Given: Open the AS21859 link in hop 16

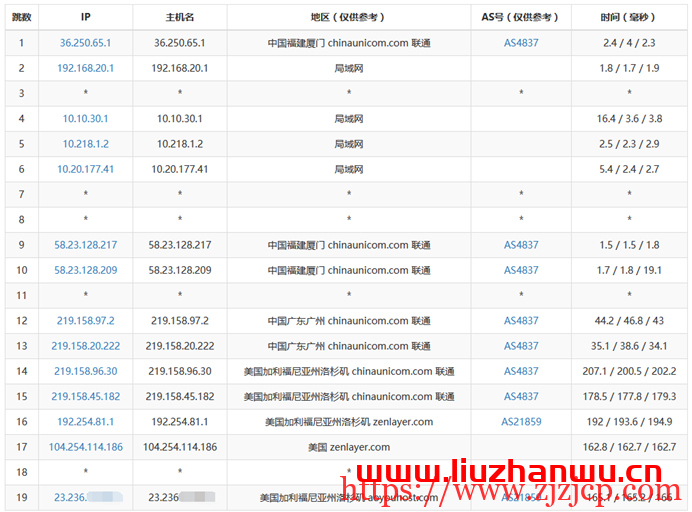Looking at the screenshot, I should (x=521, y=422).
